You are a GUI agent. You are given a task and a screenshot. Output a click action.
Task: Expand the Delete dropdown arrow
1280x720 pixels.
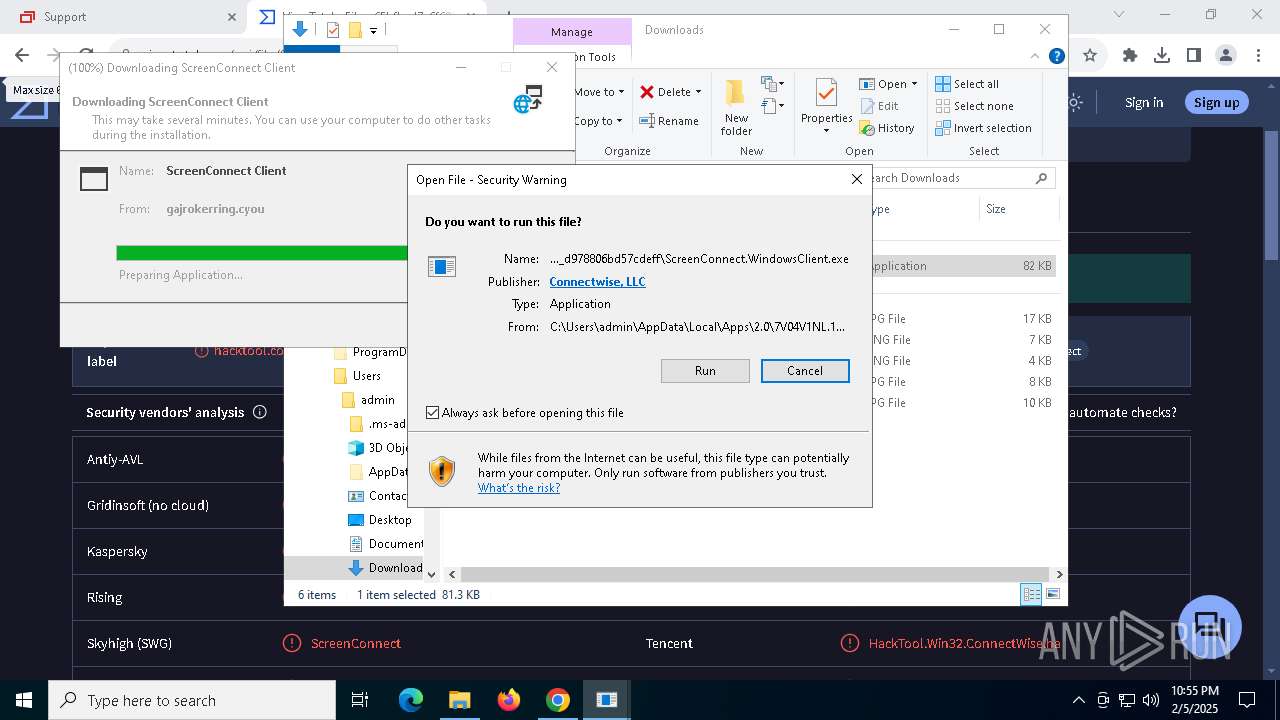pos(698,92)
